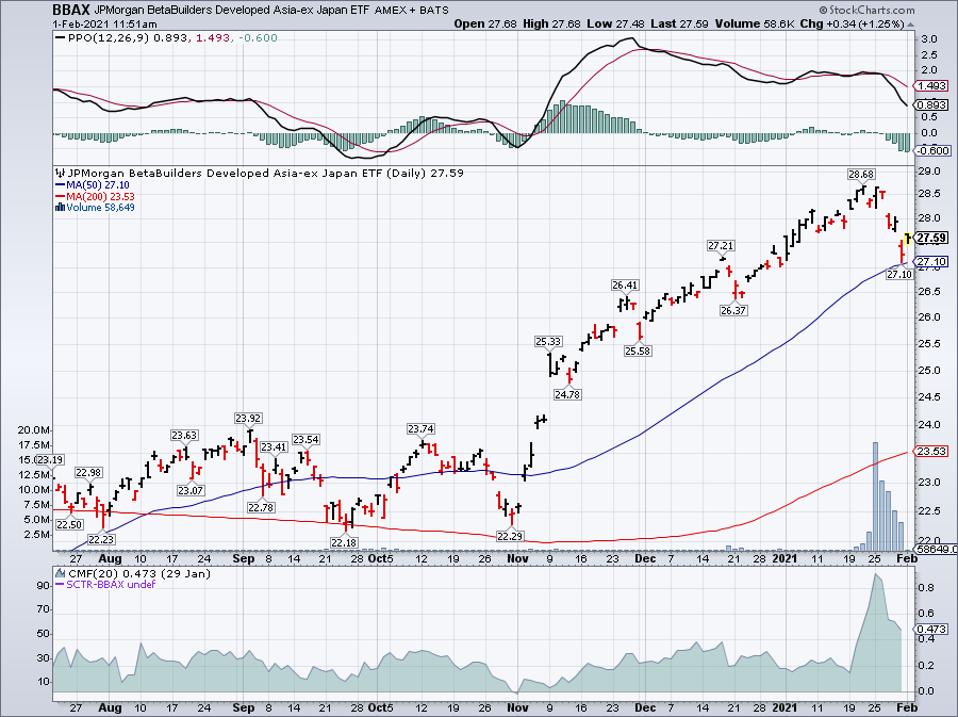Click the 23.53 MA(200) tag on right axis
The image size is (958, 717).
[x=932, y=451]
